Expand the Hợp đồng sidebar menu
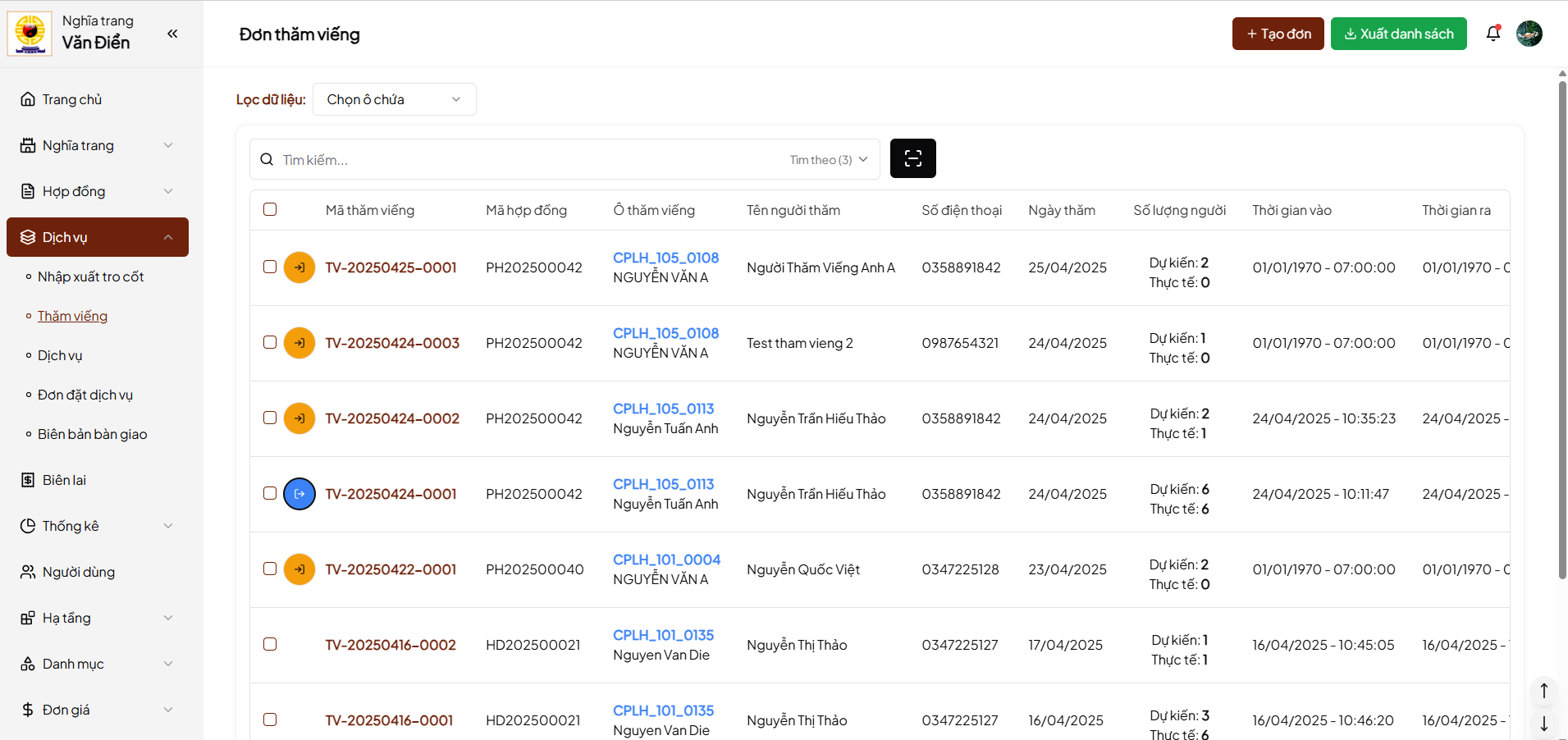The height and width of the screenshot is (740, 1568). pos(97,191)
